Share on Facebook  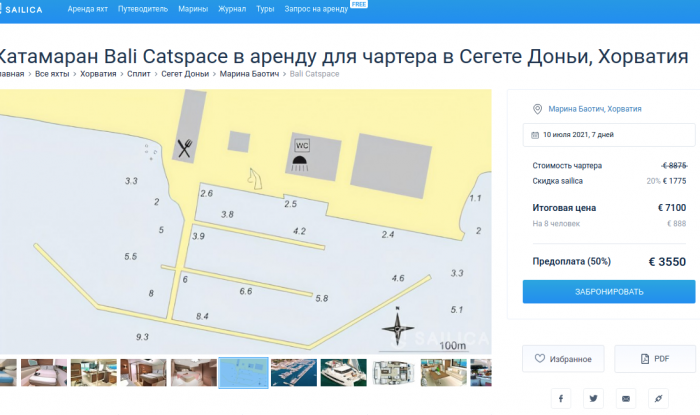(561, 398)
